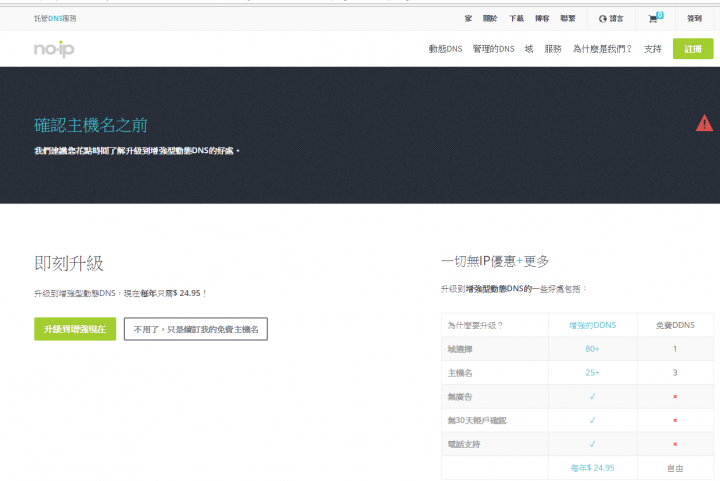The image size is (720, 481).
Task: Click the 域選擇 row label
Action: click(460, 349)
